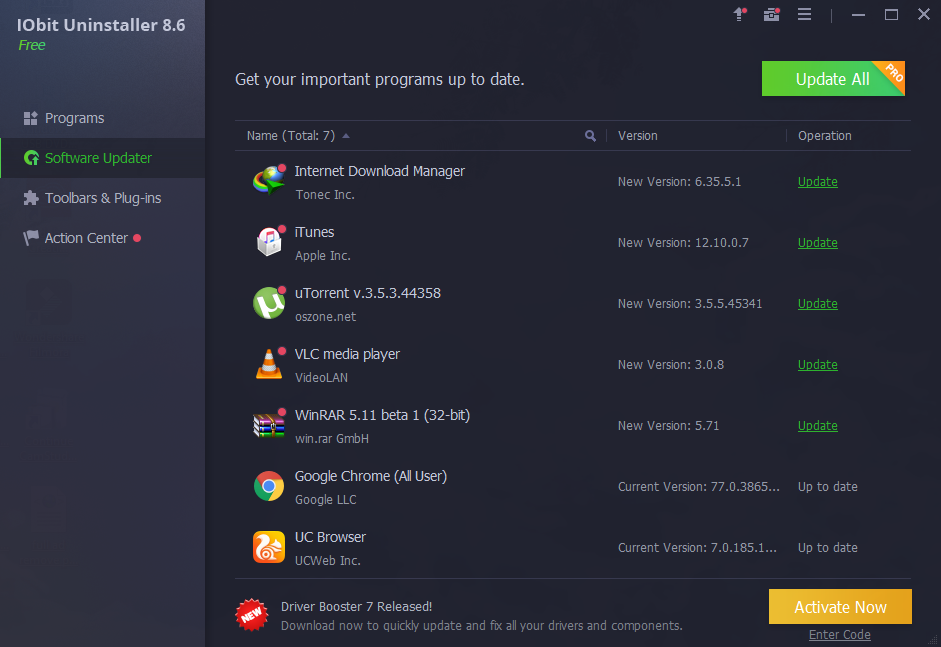Open the hamburger menu in the title bar
Screen dimensions: 941x647
tap(805, 14)
